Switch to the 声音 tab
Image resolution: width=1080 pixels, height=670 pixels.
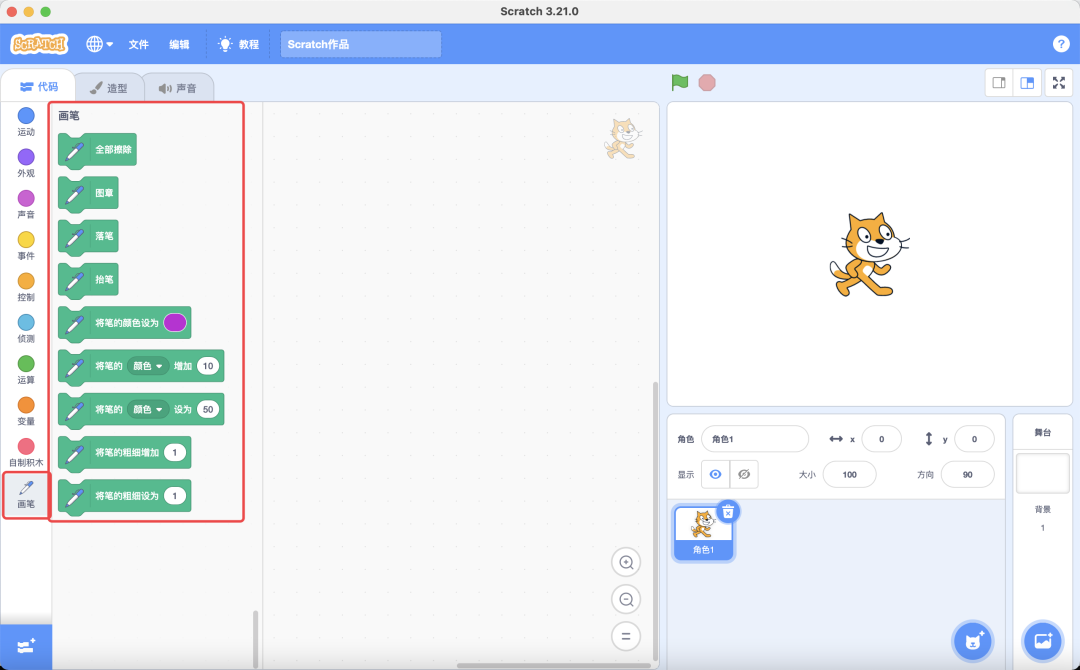(x=178, y=88)
